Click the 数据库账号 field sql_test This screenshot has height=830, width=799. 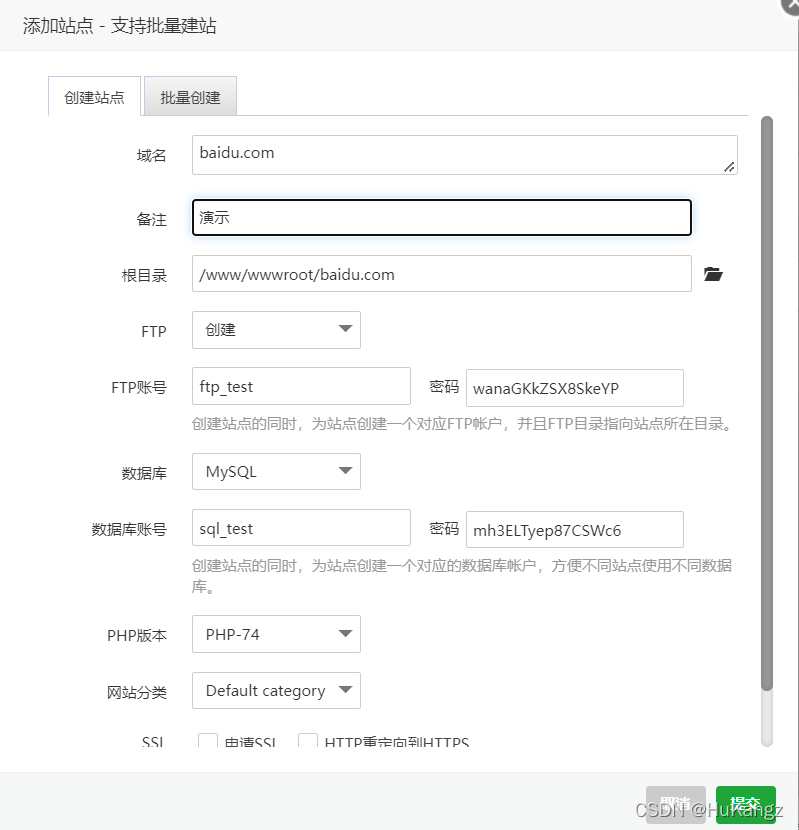[x=301, y=528]
